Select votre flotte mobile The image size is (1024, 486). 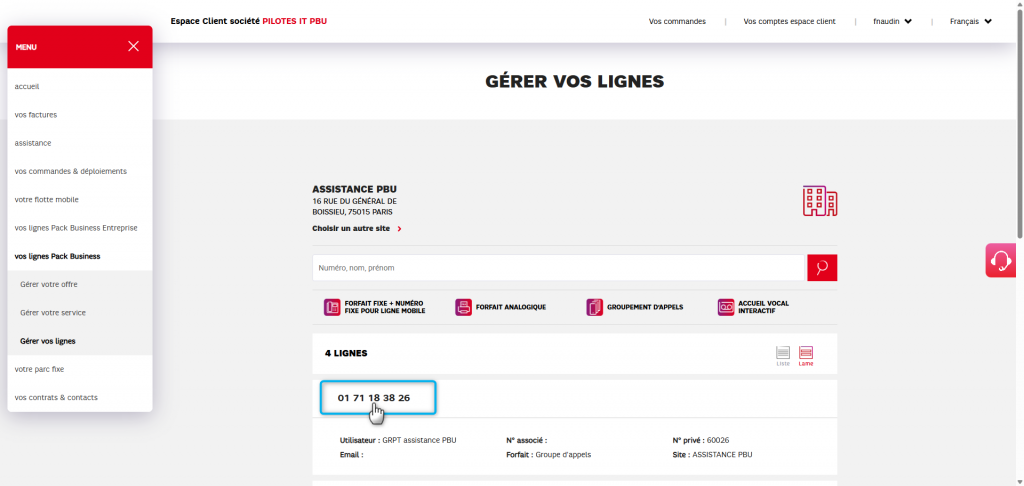(x=46, y=199)
